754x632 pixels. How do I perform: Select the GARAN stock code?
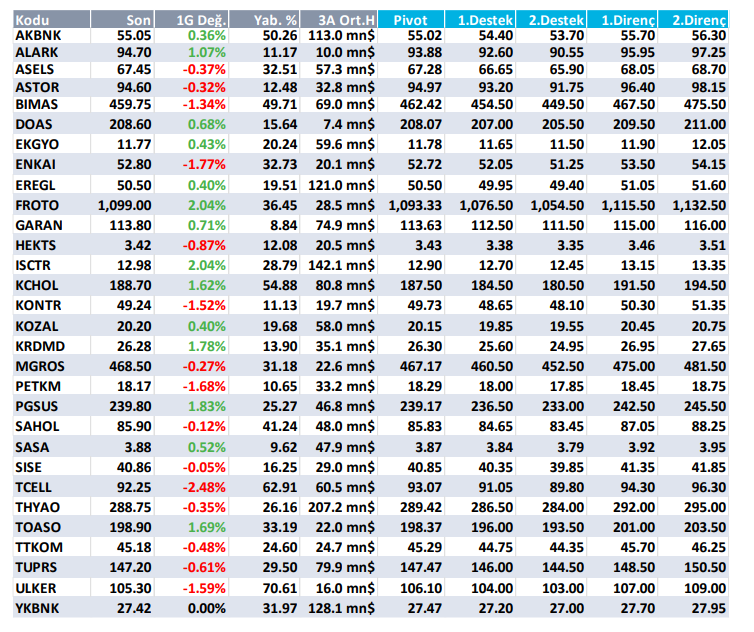40,225
